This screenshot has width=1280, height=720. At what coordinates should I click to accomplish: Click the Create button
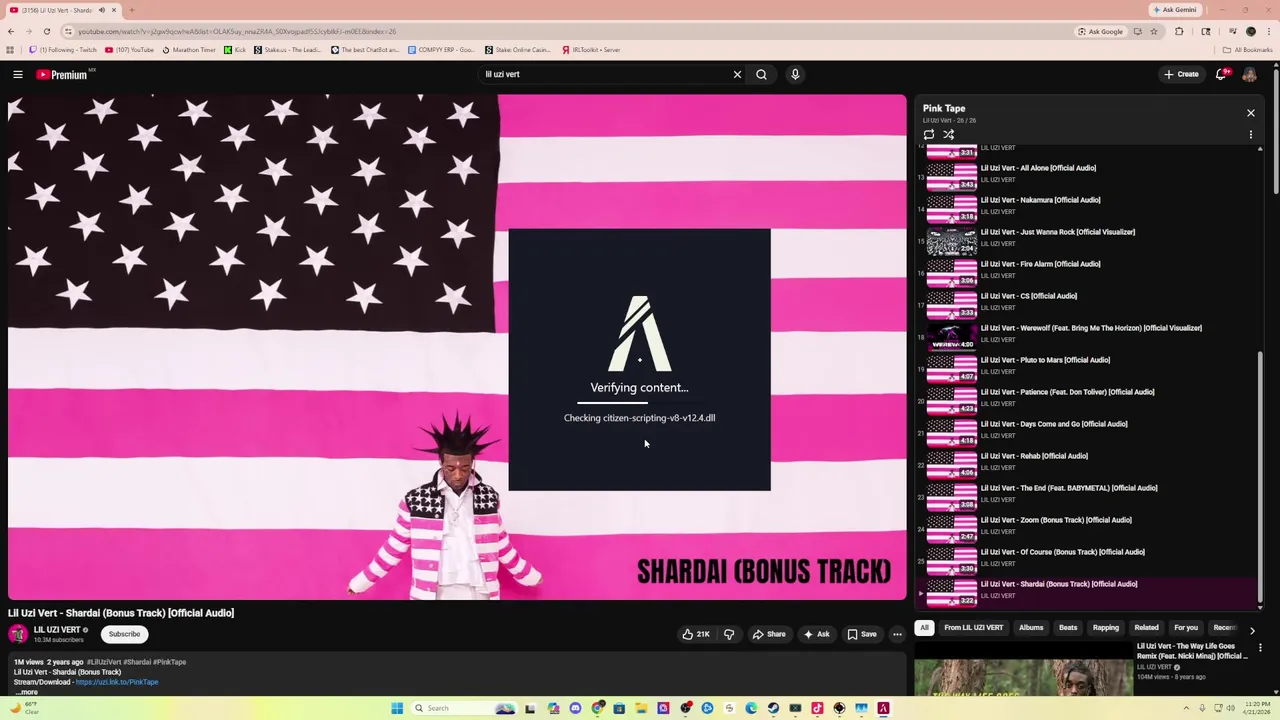pyautogui.click(x=1181, y=74)
